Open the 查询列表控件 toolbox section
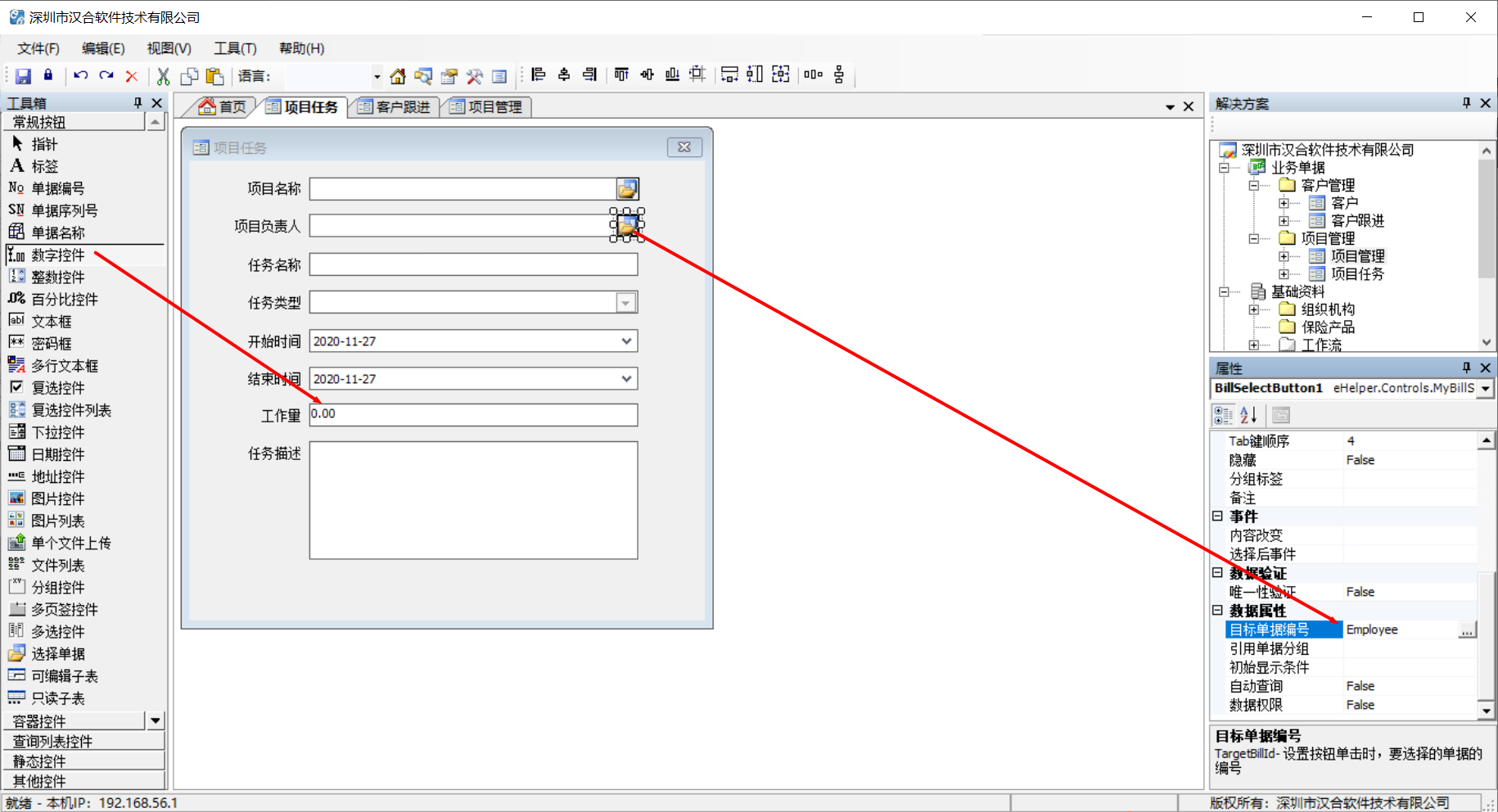Screen dimensions: 1498x812 pos(84,741)
